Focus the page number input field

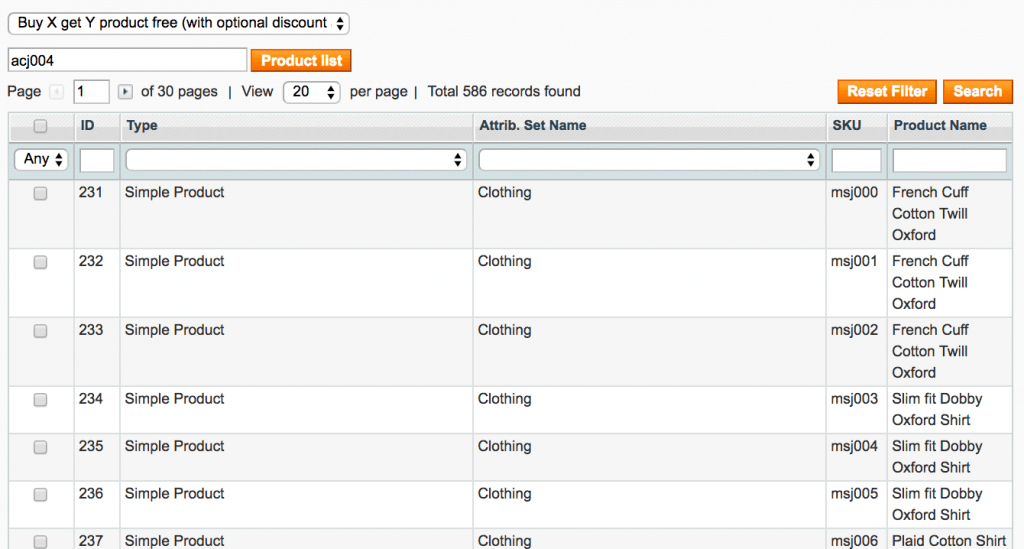pos(91,92)
